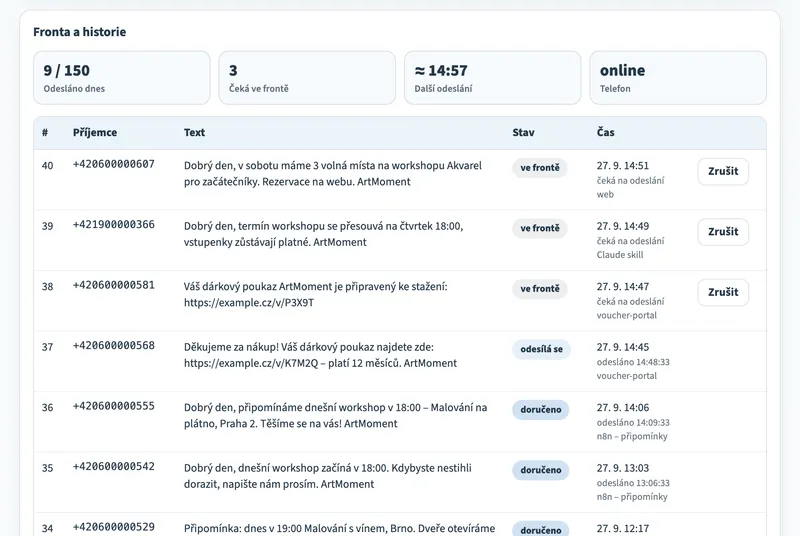
Task: Click 'čeká na odeslání' in row 39
Action: (630, 241)
